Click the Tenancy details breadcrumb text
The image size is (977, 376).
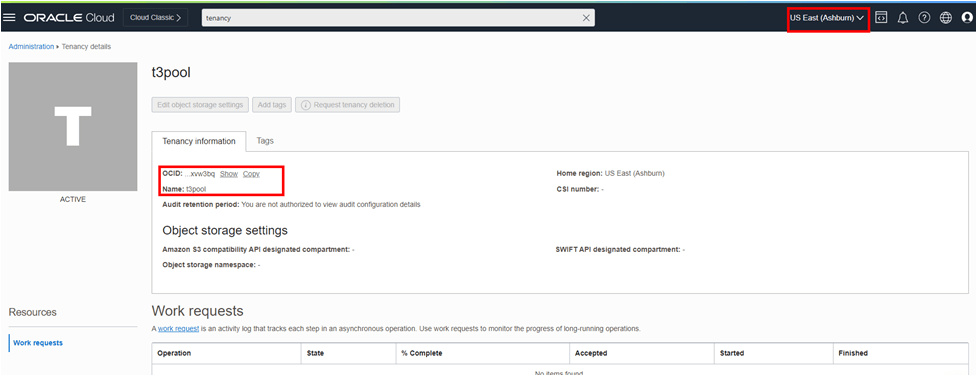pyautogui.click(x=86, y=47)
